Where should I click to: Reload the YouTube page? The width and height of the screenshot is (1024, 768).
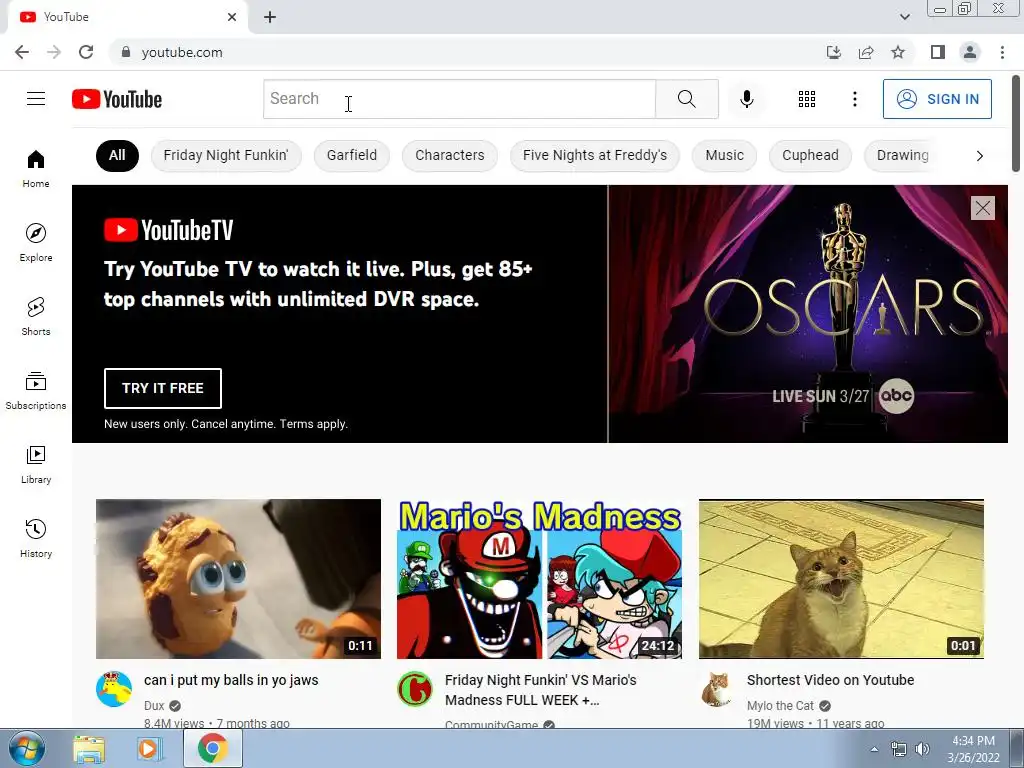86,52
